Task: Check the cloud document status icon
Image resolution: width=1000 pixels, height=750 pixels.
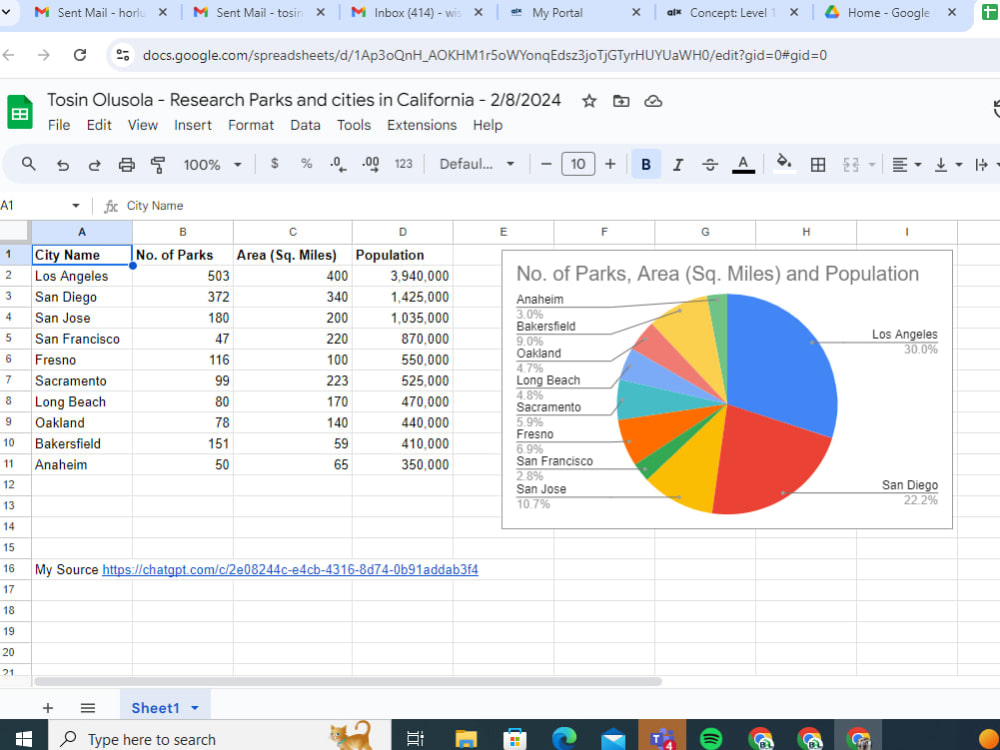Action: click(x=653, y=101)
